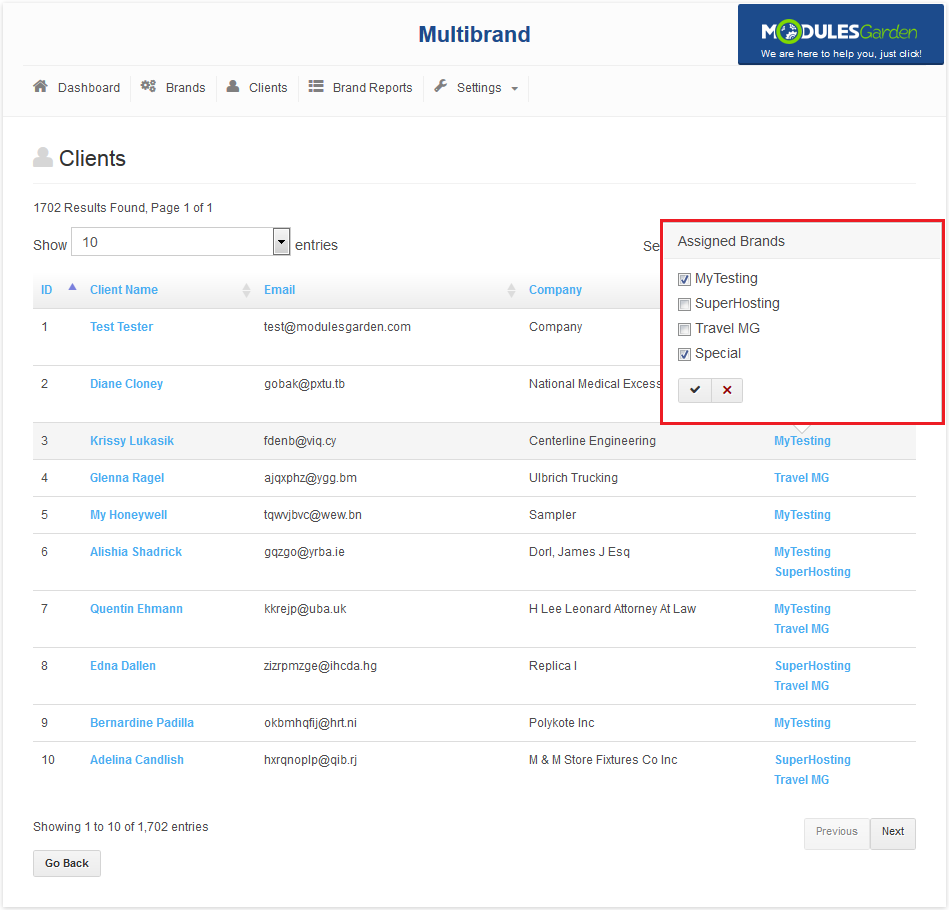Click Travel MG brand for Adelina Candlish
The height and width of the screenshot is (910, 950).
801,780
